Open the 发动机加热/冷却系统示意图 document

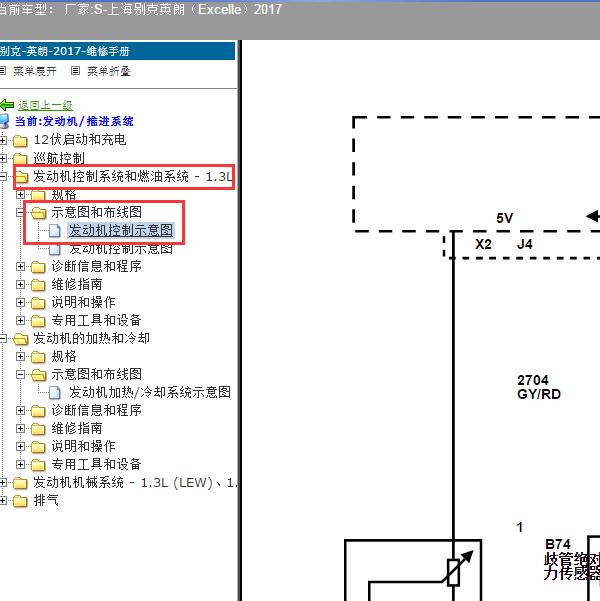(x=150, y=392)
